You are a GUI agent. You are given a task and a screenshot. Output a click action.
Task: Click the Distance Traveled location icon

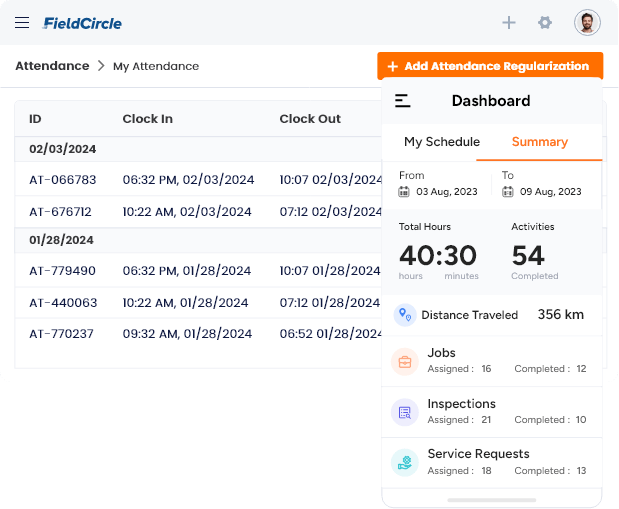point(405,315)
